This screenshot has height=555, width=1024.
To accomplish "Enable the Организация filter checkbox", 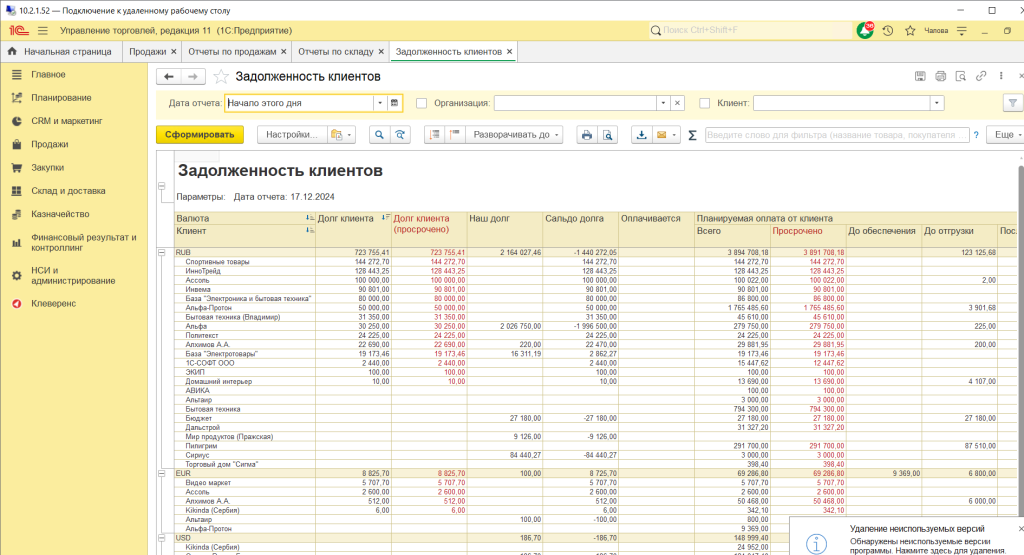I will tap(421, 102).
